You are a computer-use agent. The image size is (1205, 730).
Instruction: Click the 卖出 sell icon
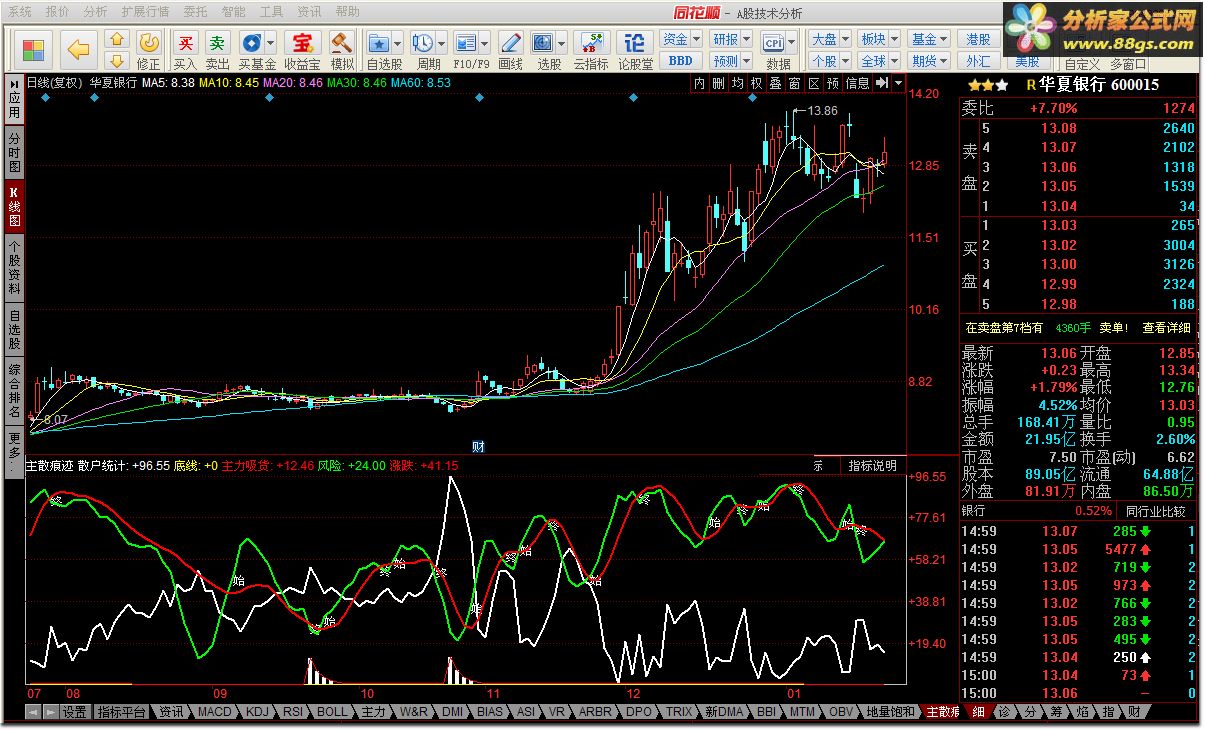(217, 42)
